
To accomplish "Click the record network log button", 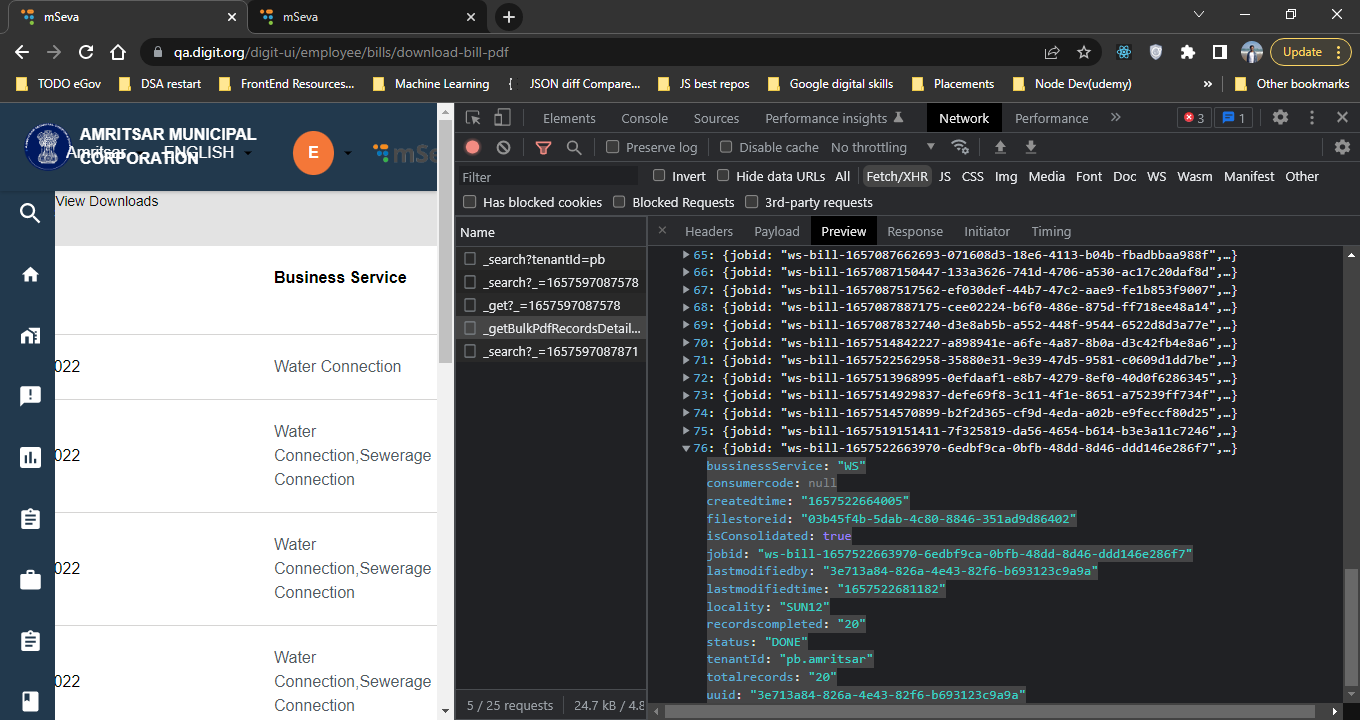I will click(473, 147).
